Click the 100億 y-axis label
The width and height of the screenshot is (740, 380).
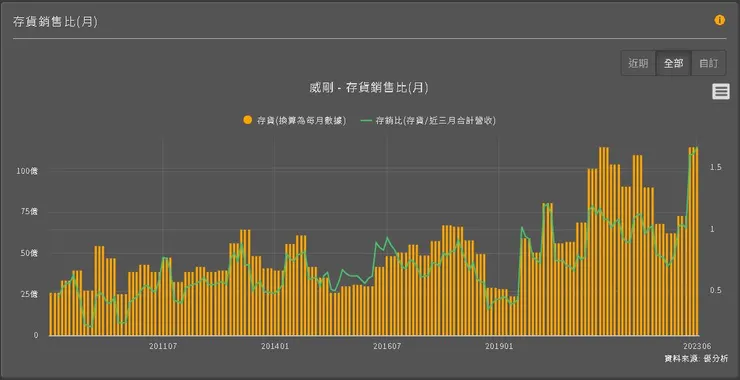pos(27,171)
